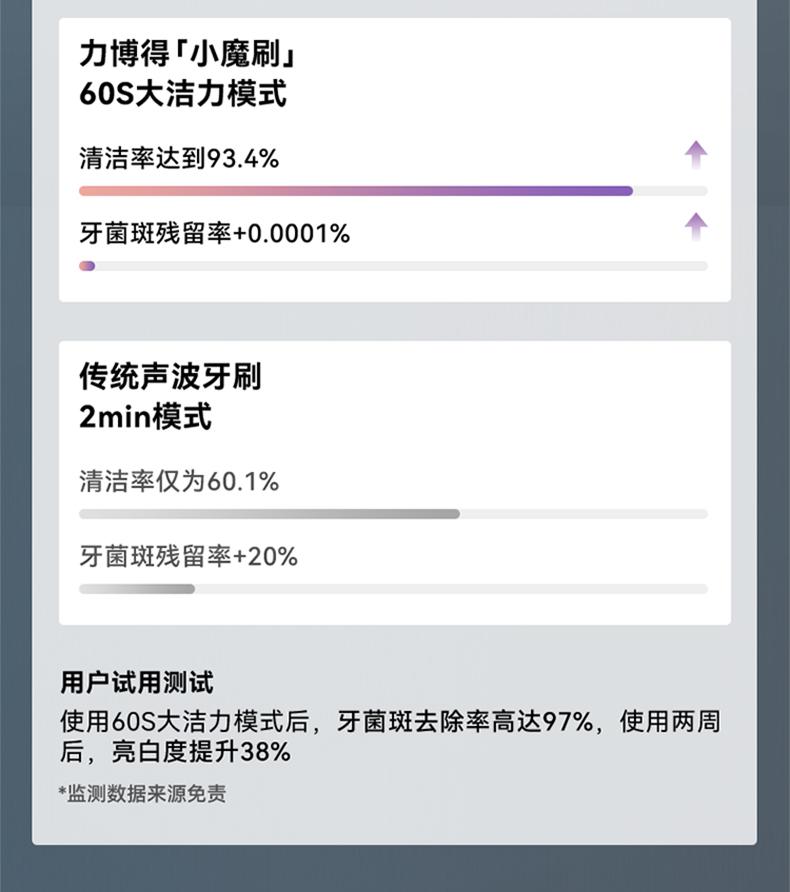Click the unfilled track of the 60.1% bar
The height and width of the screenshot is (892, 790).
584,514
